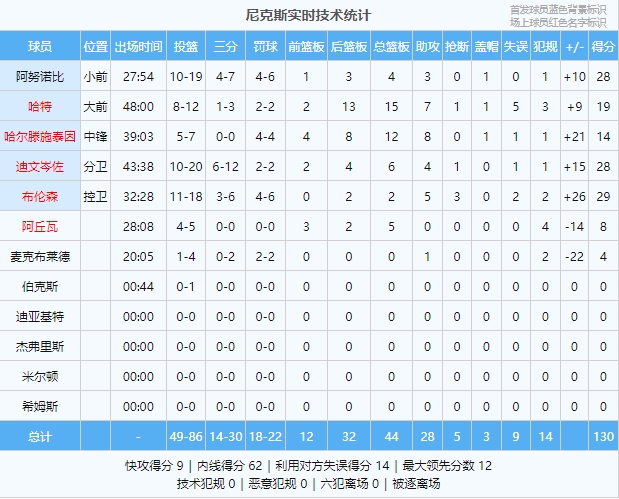Click the 助攻 column header
This screenshot has width=619, height=499.
point(428,46)
